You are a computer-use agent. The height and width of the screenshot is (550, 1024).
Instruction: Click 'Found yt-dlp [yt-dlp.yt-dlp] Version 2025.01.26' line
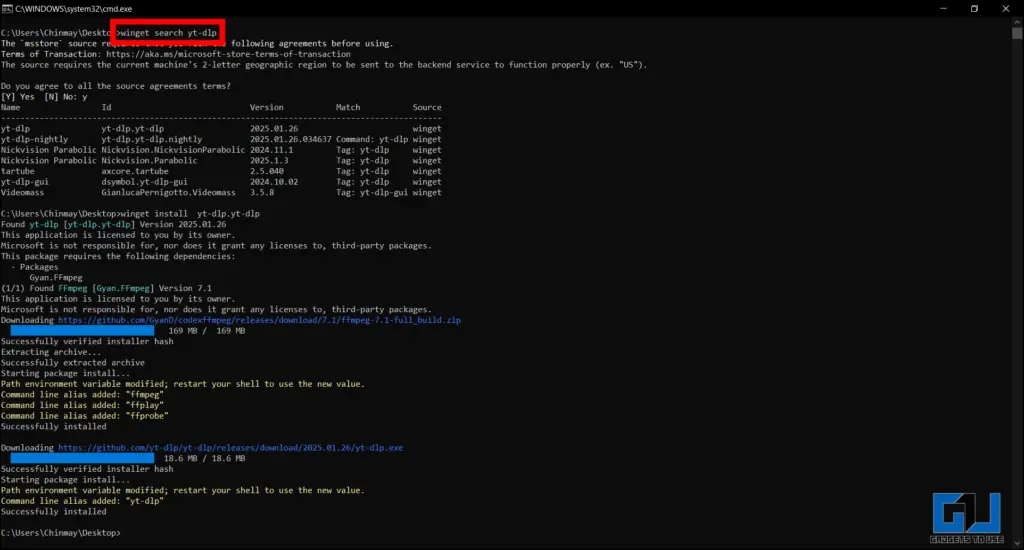(114, 224)
